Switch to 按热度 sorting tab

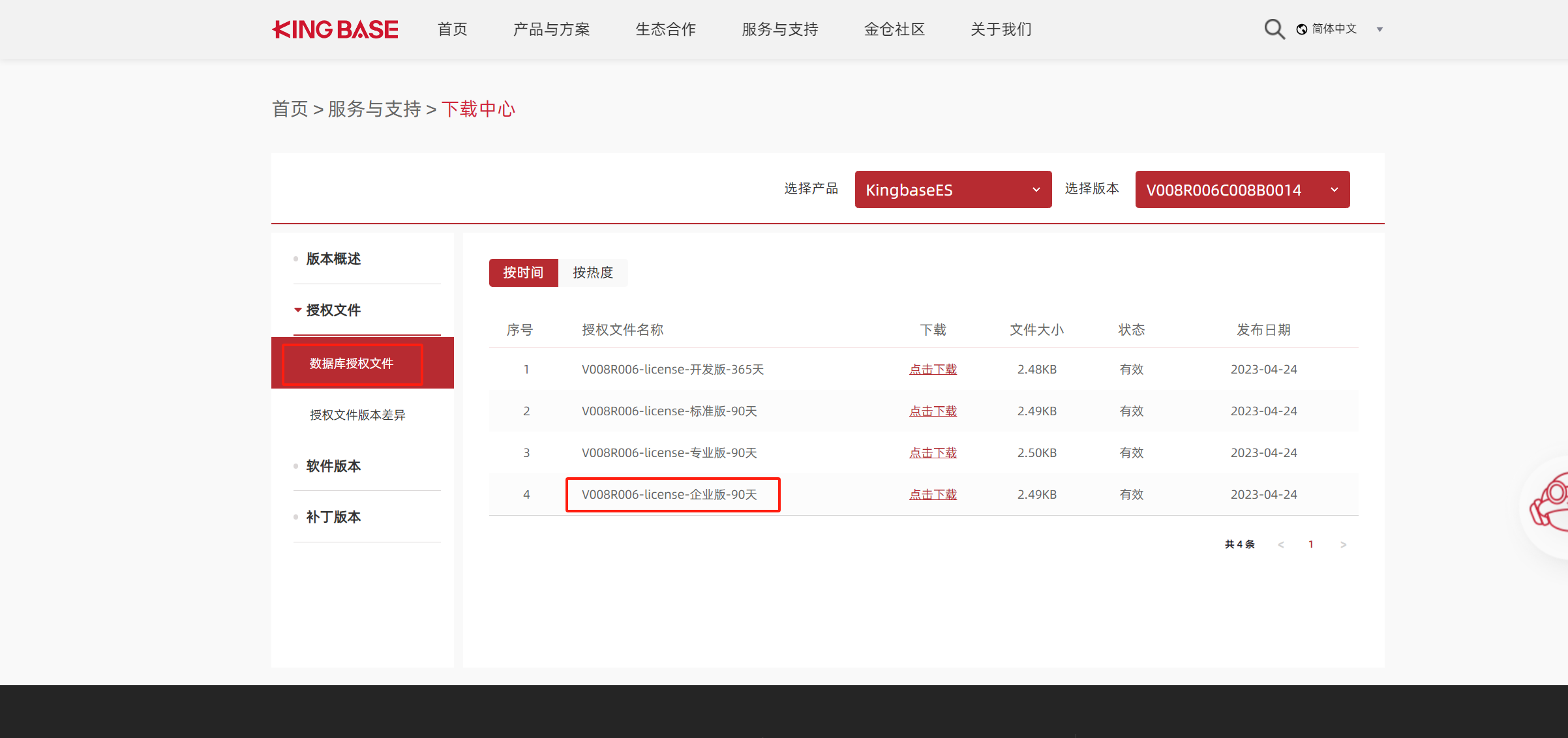click(593, 273)
